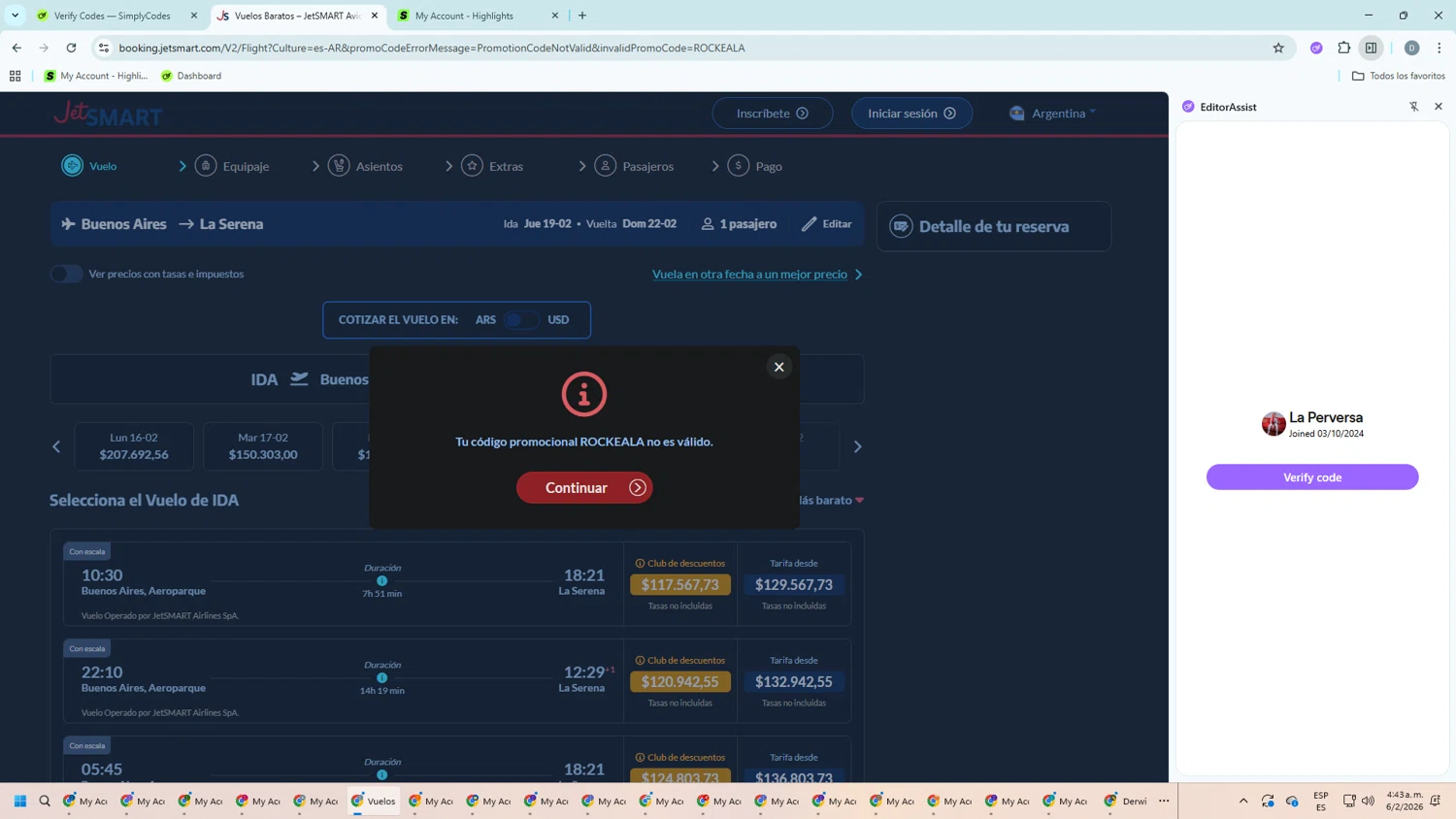
Task: Toggle ARS/USD currency switch
Action: tap(521, 319)
